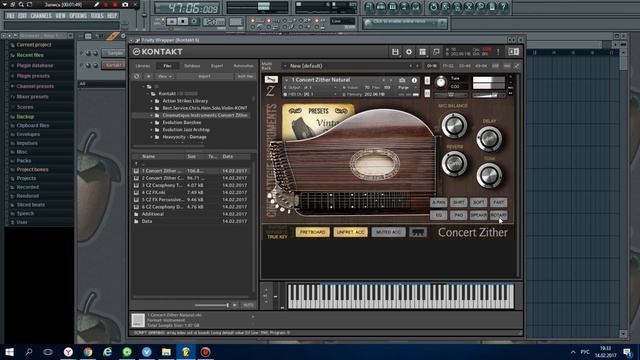The image size is (640, 360).
Task: Open the FL Studio CHANNELS menu
Action: tap(41, 16)
